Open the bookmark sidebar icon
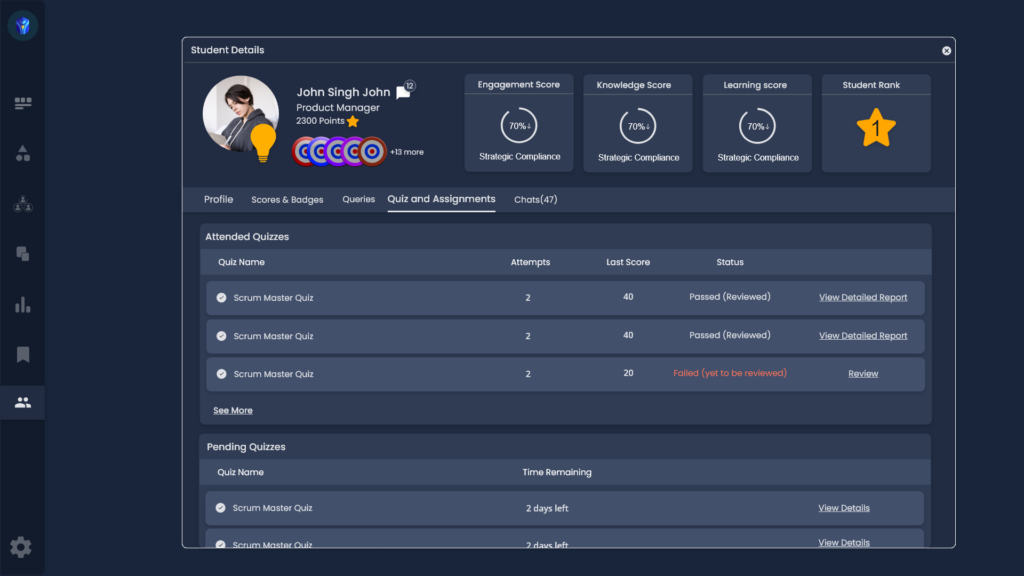 [23, 355]
